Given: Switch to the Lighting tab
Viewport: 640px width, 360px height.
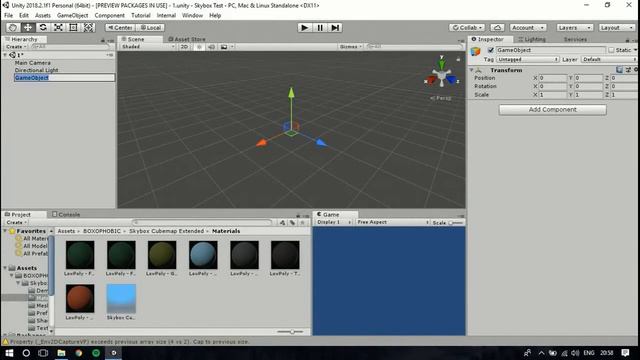Looking at the screenshot, I should pyautogui.click(x=532, y=39).
